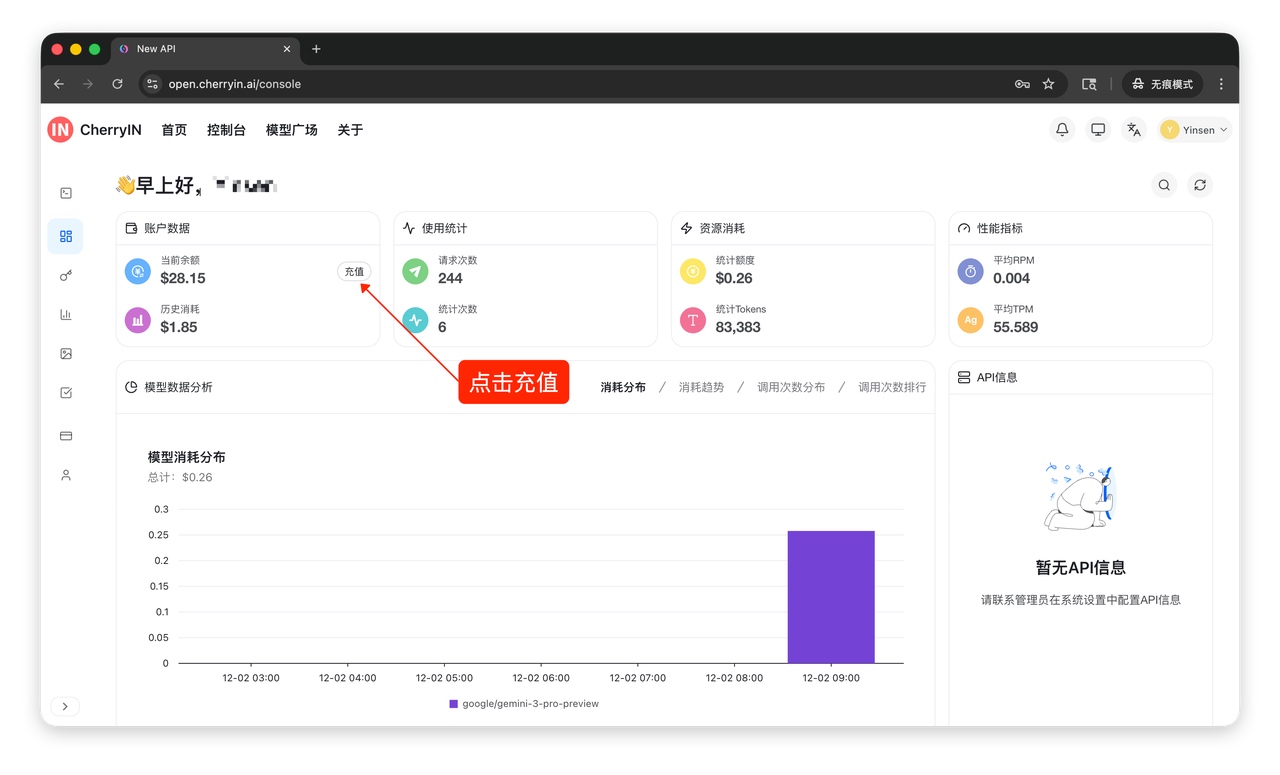
Task: Switch to the 调用次数排行 tab
Action: point(891,387)
